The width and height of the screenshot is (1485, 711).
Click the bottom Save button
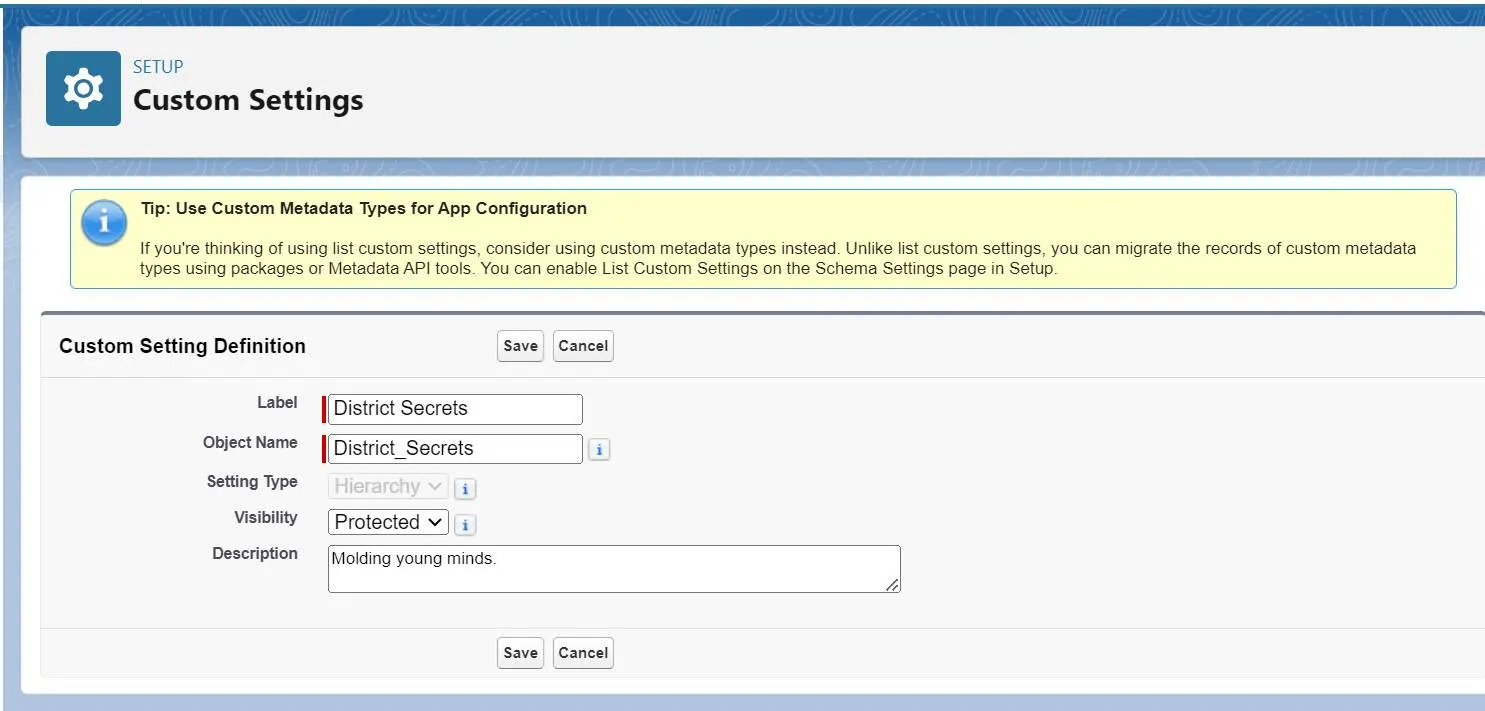(x=520, y=653)
